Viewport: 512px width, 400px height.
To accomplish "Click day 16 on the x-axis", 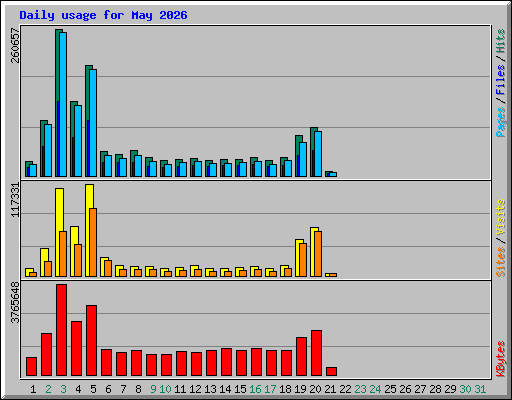I will pyautogui.click(x=255, y=389).
